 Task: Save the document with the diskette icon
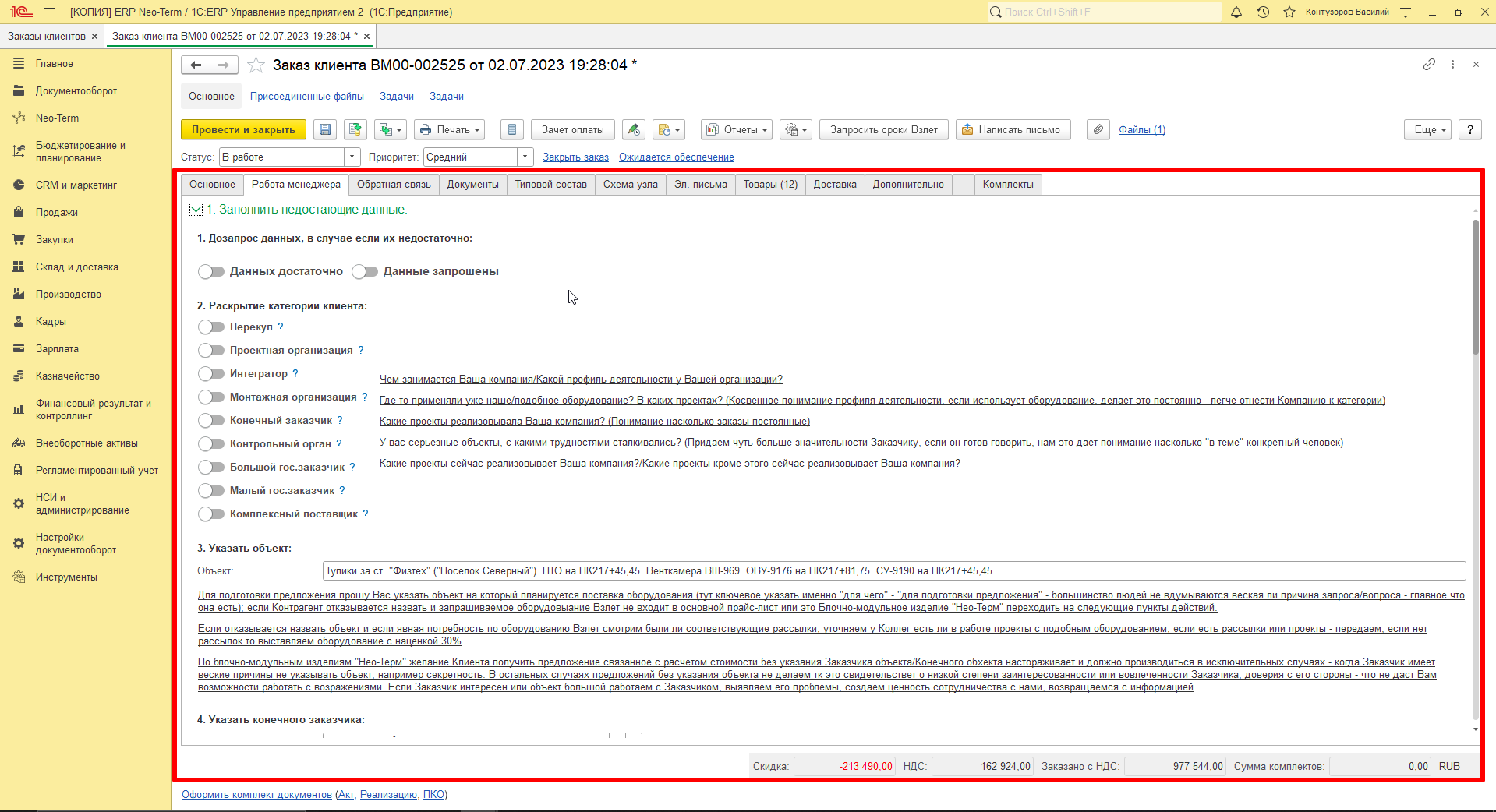click(325, 129)
